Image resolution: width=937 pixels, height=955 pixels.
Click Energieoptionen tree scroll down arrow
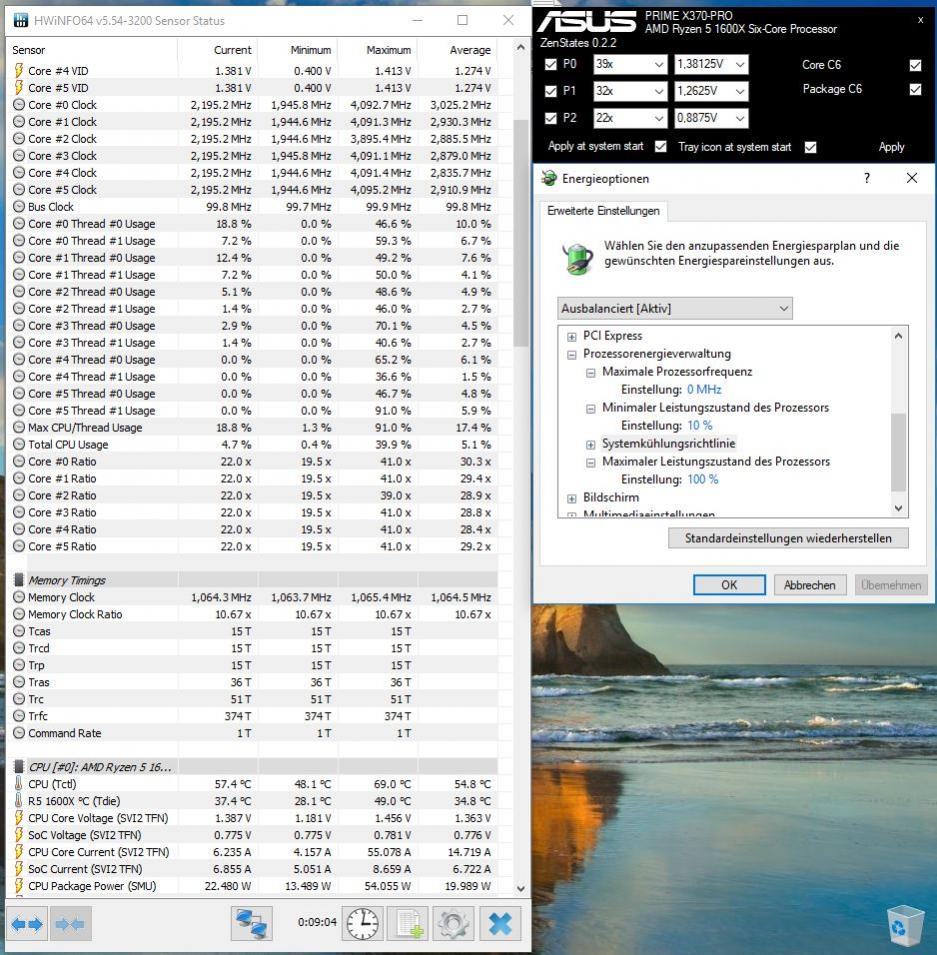pyautogui.click(x=899, y=508)
